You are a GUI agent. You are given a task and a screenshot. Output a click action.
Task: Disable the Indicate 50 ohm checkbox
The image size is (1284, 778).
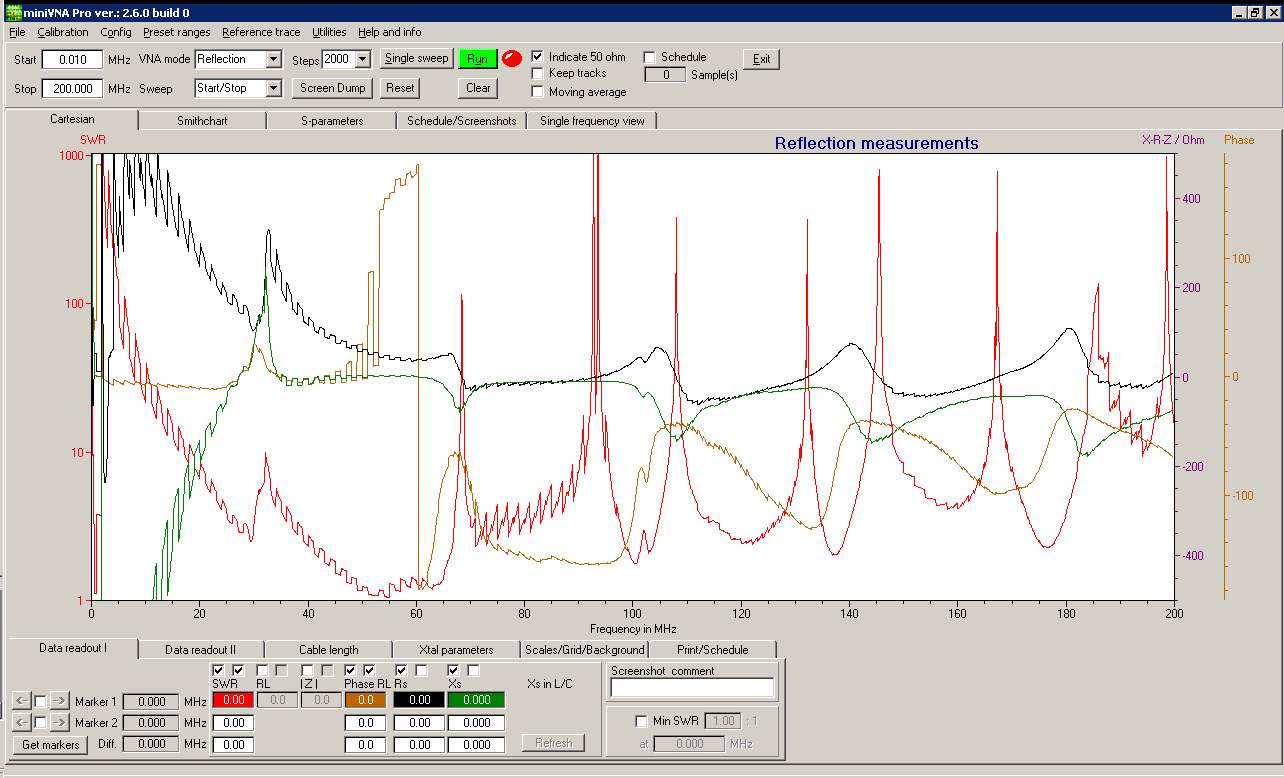[x=538, y=57]
